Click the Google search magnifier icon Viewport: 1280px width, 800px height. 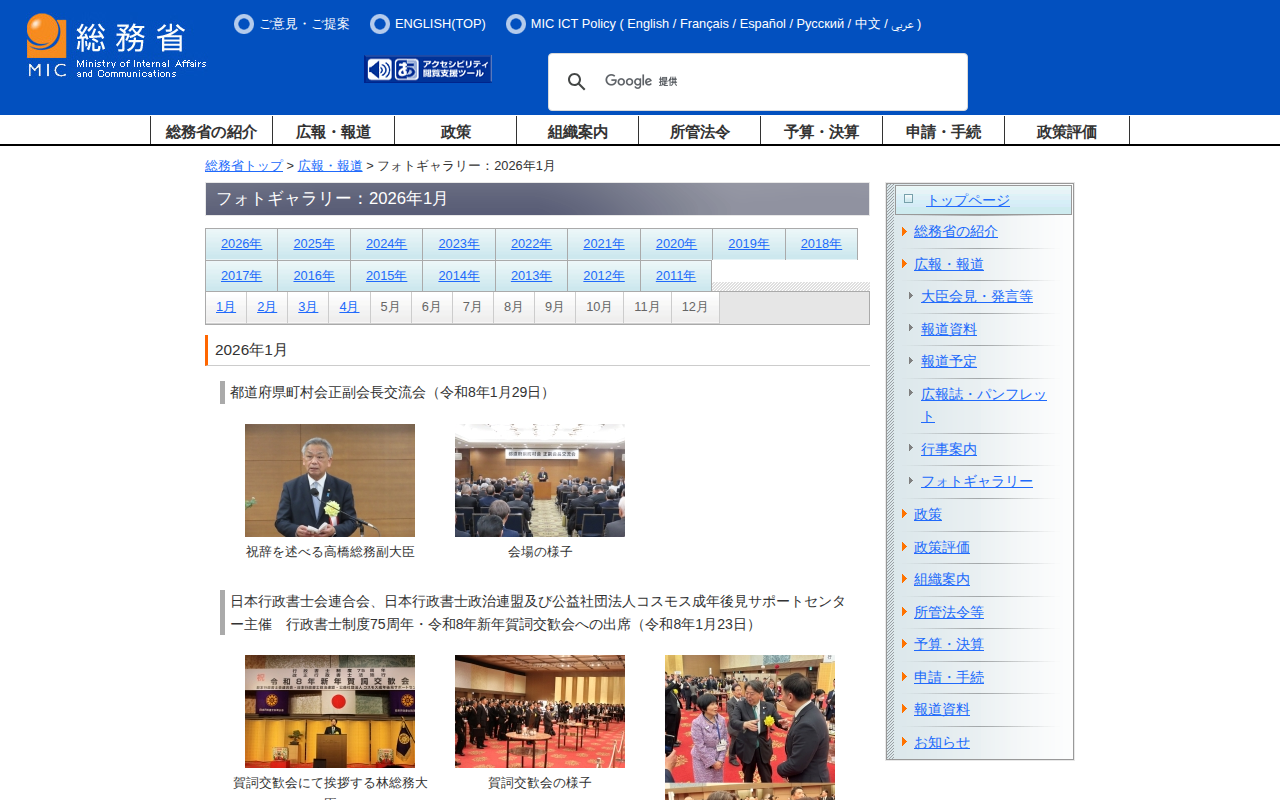(577, 82)
